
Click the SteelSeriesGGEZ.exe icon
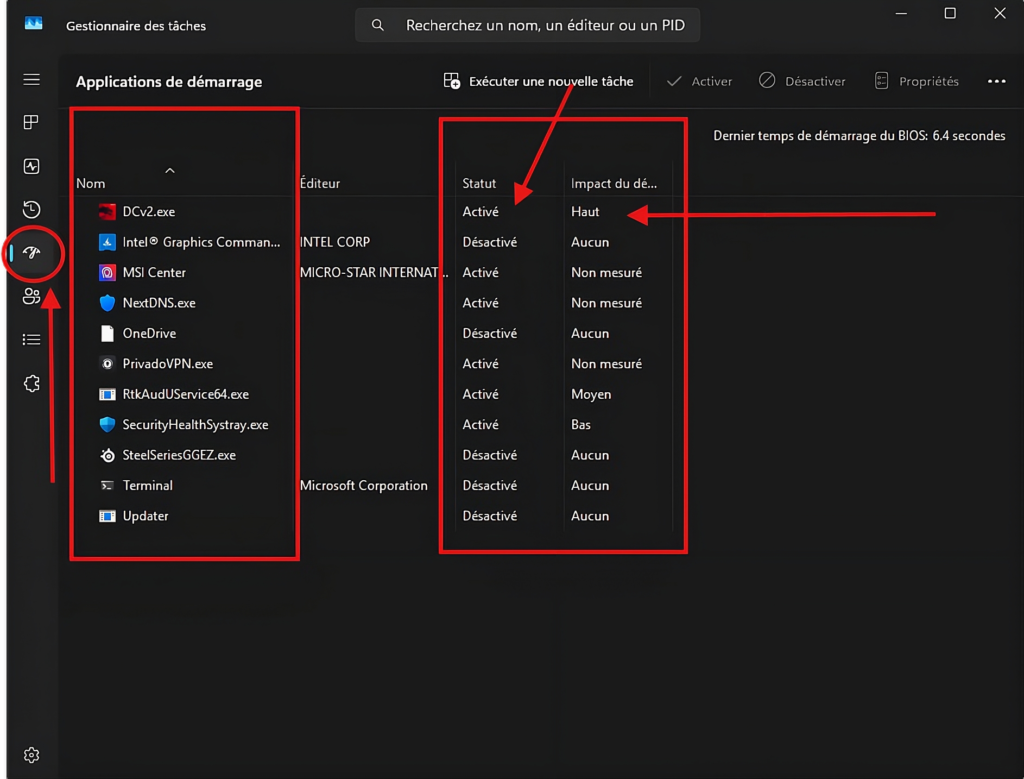pos(107,455)
